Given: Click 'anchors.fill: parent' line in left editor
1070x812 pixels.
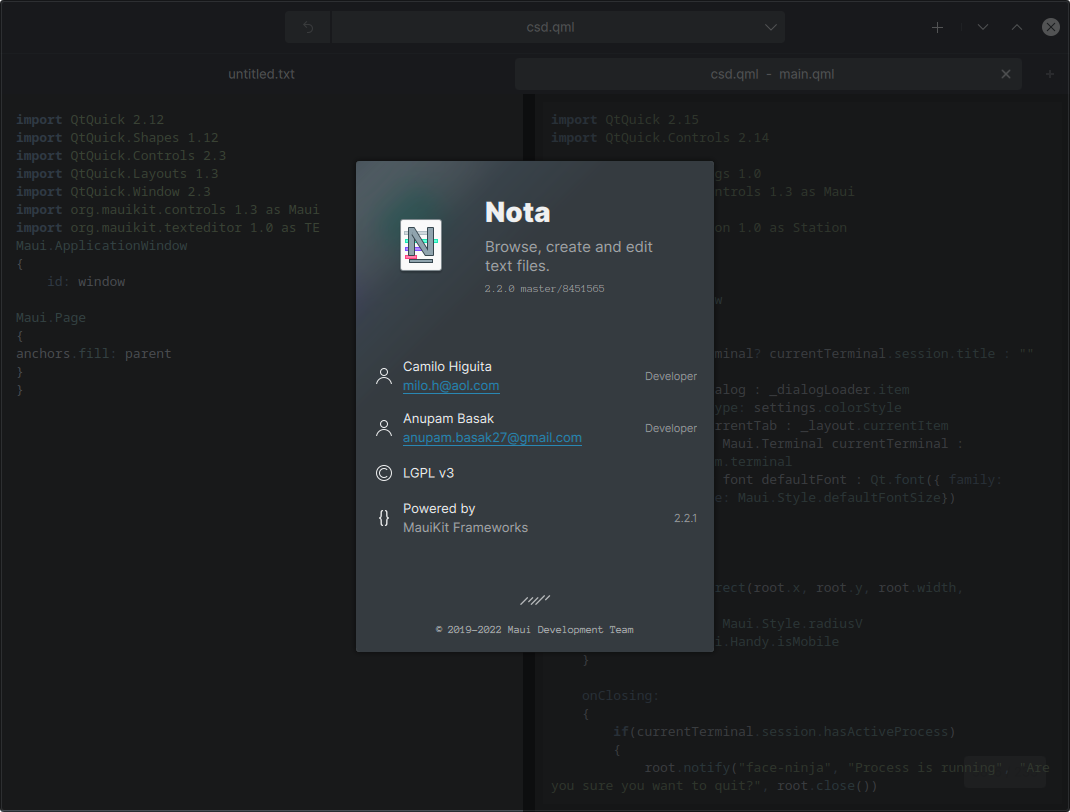Looking at the screenshot, I should [x=93, y=353].
